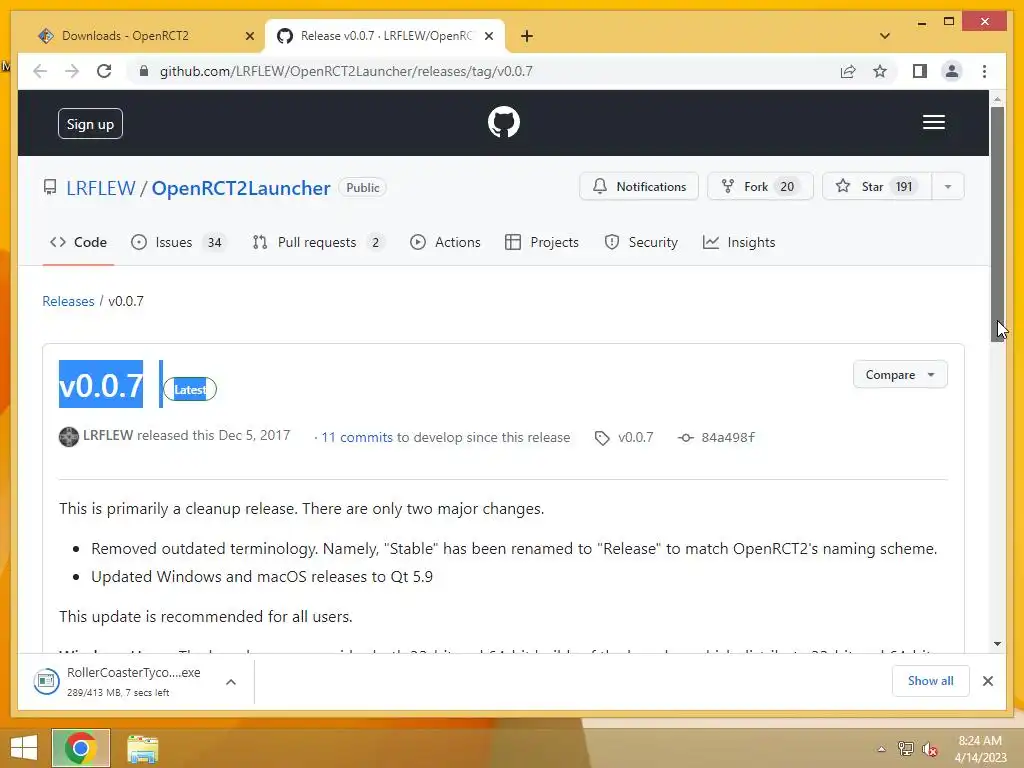Click the downloading file icon in download bar
The width and height of the screenshot is (1024, 768).
point(46,682)
